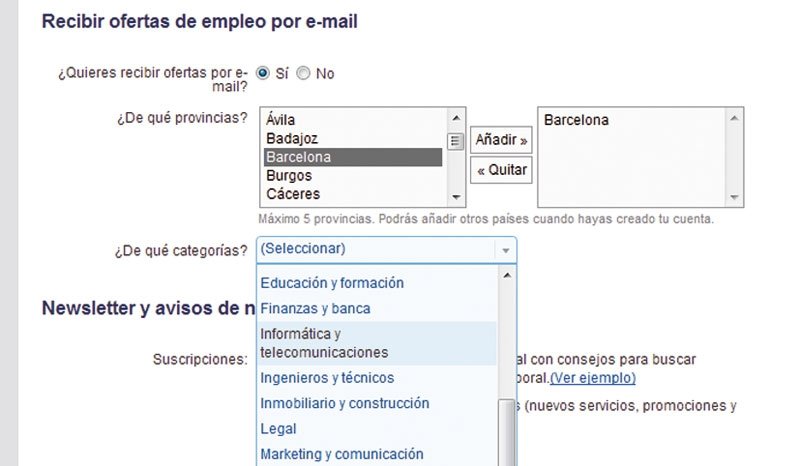The height and width of the screenshot is (466, 800).
Task: Open the (Ver ejemplo) link
Action: click(593, 378)
